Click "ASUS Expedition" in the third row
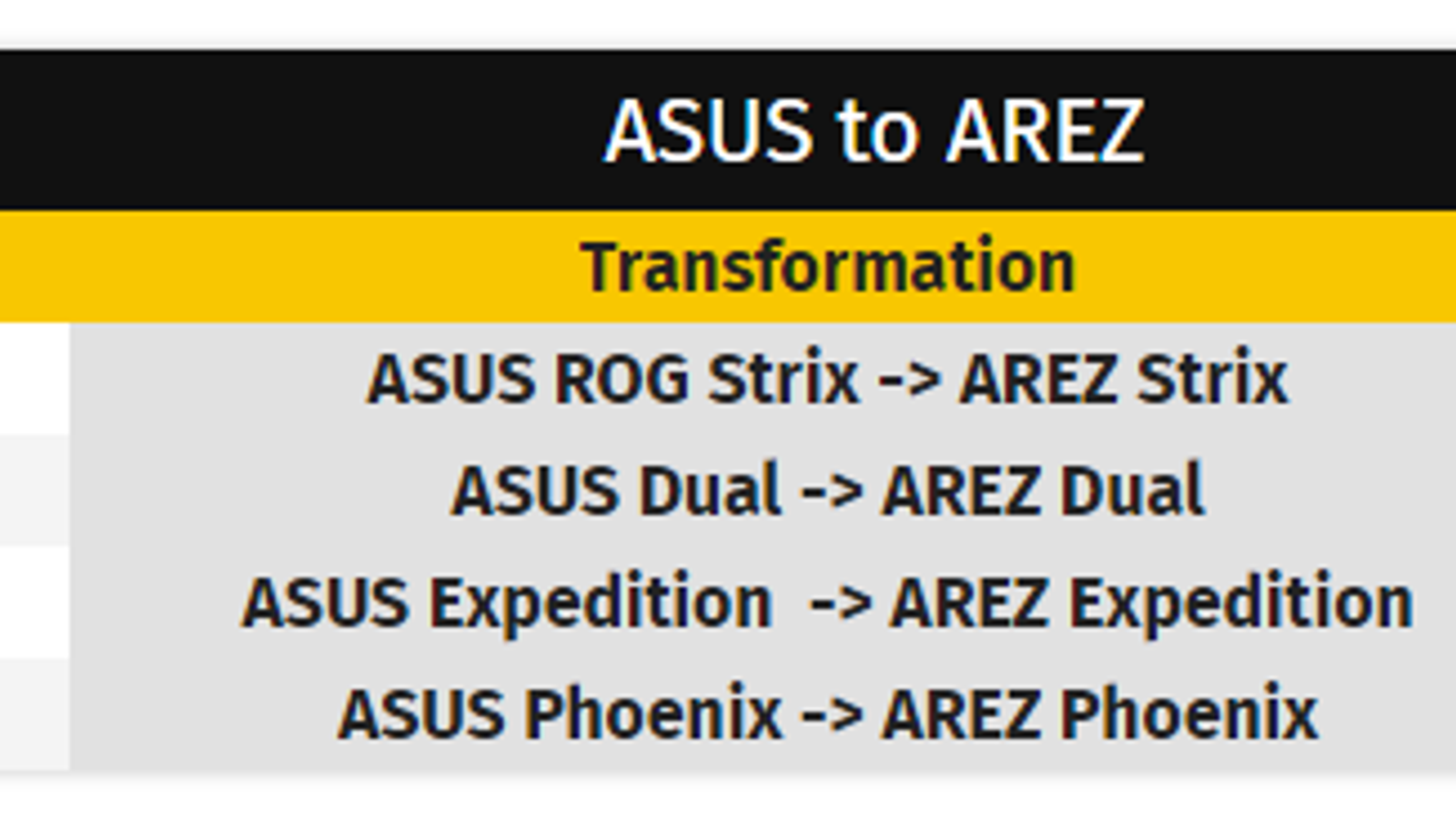This screenshot has width=1456, height=819. click(508, 602)
